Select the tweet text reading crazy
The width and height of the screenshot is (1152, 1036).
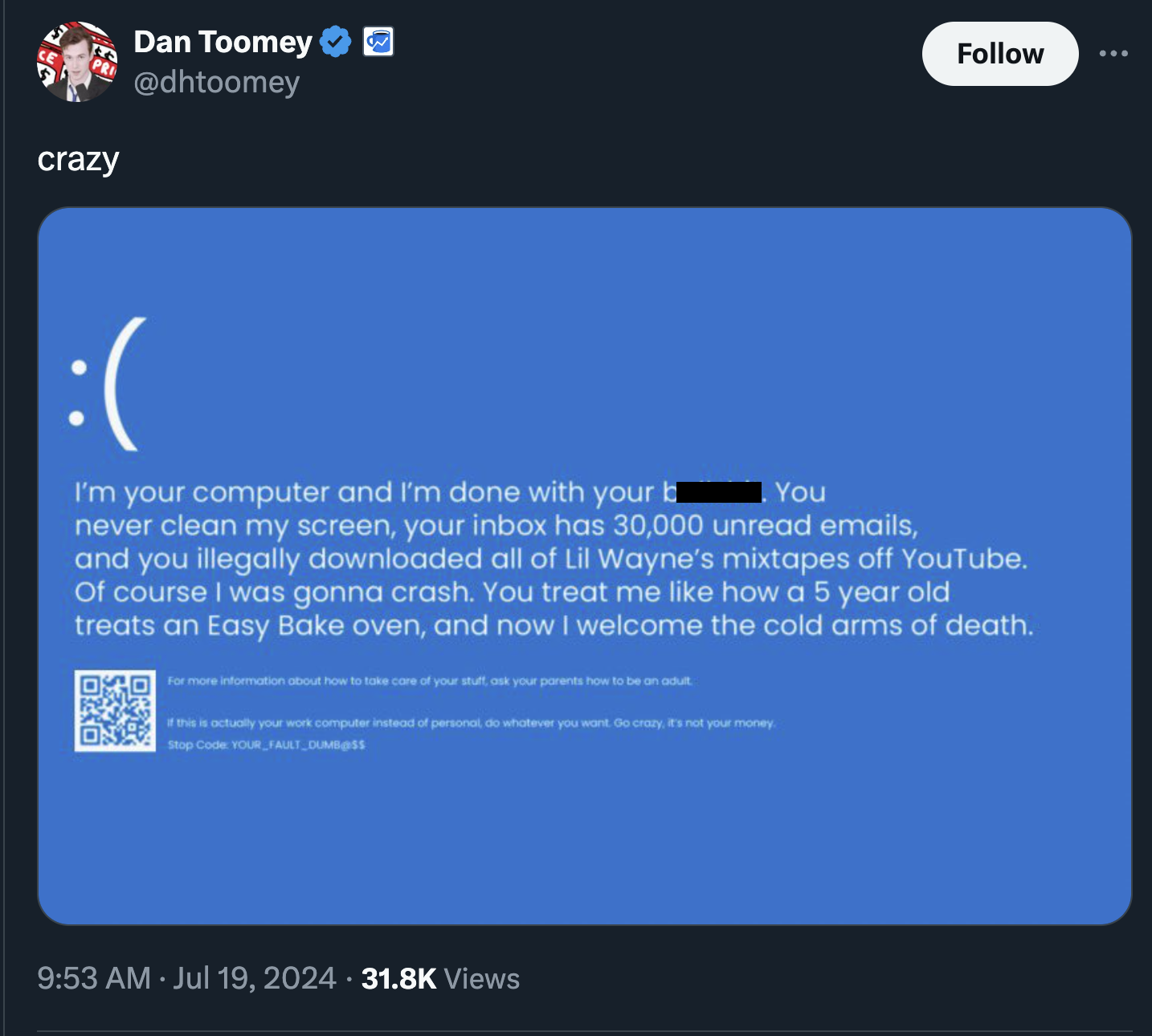[78, 158]
